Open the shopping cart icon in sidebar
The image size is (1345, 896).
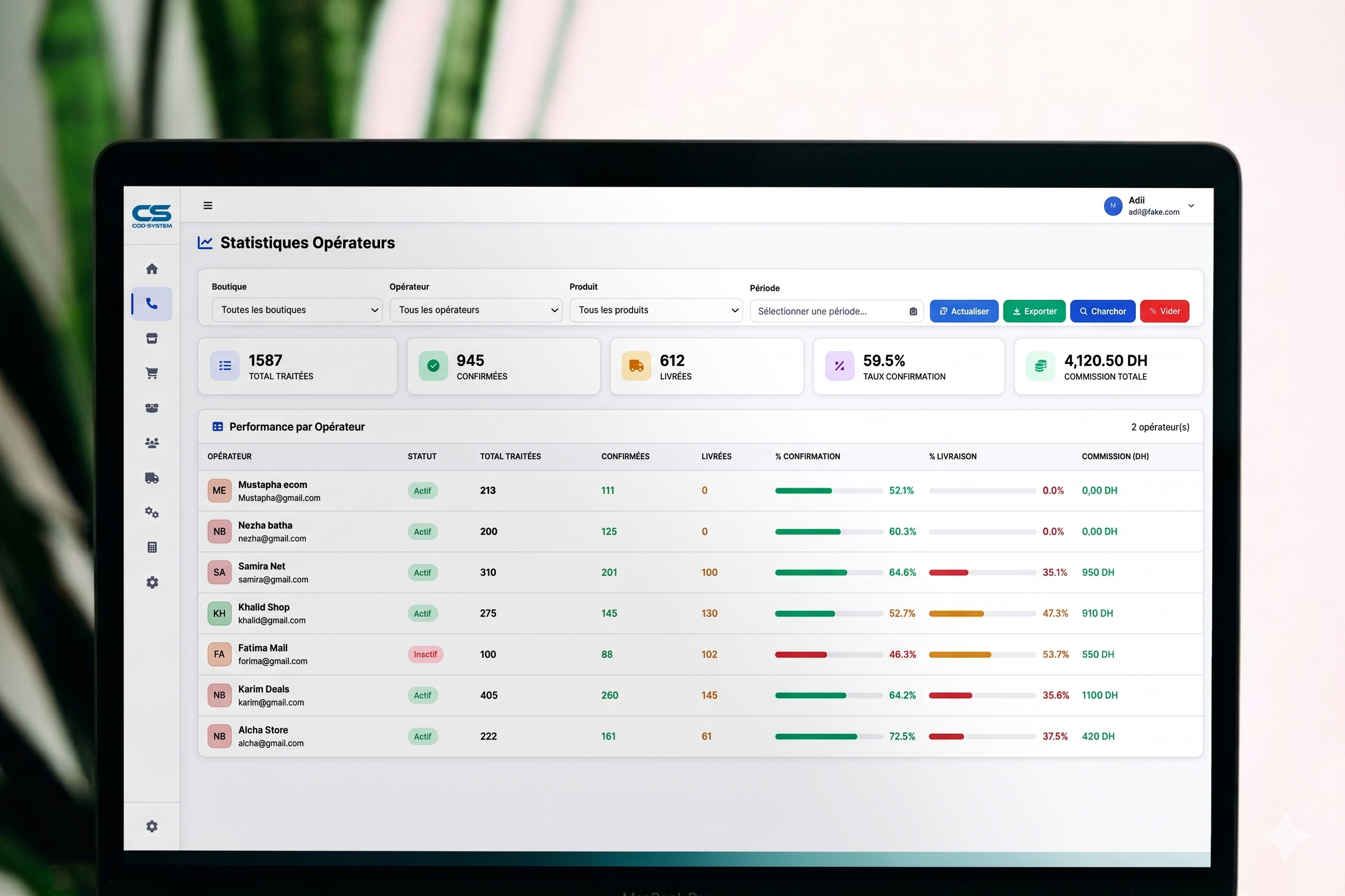152,373
